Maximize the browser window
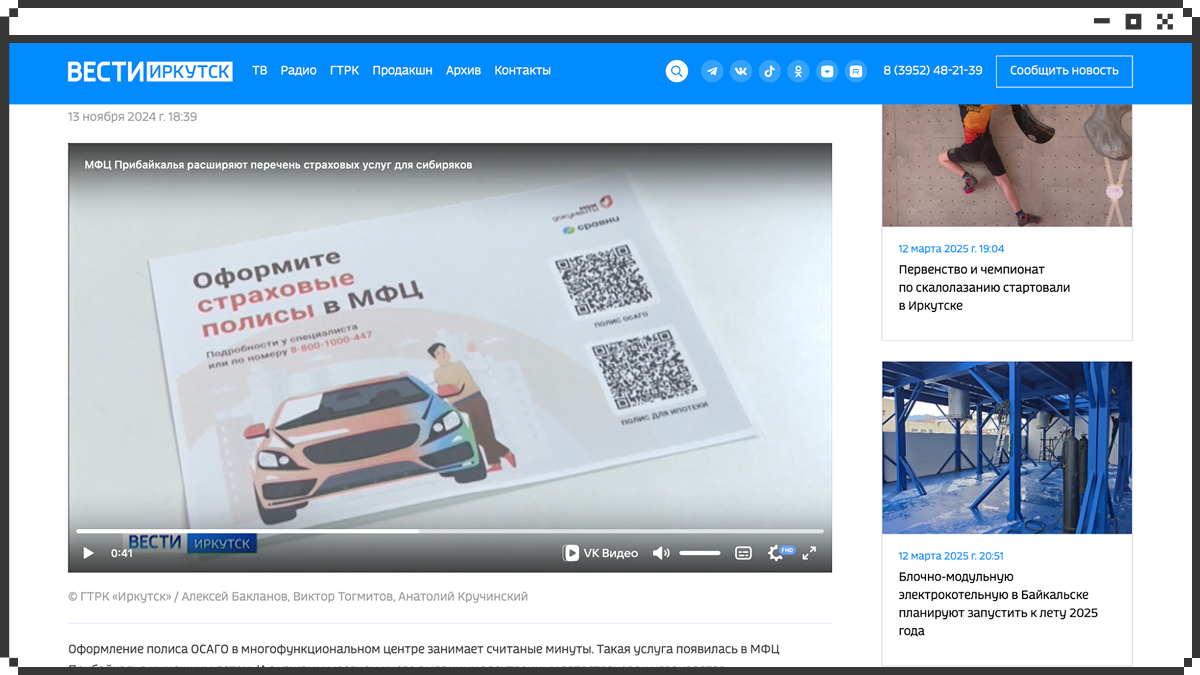1200x675 pixels. pyautogui.click(x=1133, y=21)
